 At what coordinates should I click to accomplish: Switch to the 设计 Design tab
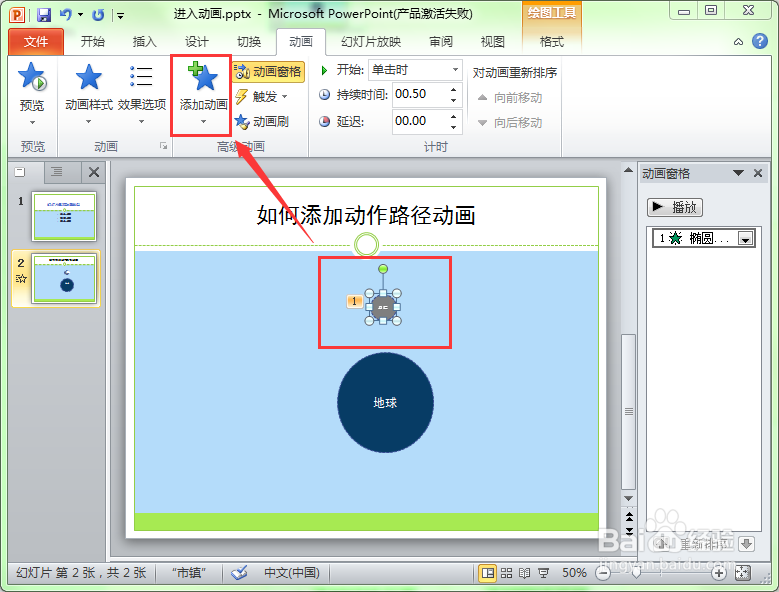pos(197,42)
